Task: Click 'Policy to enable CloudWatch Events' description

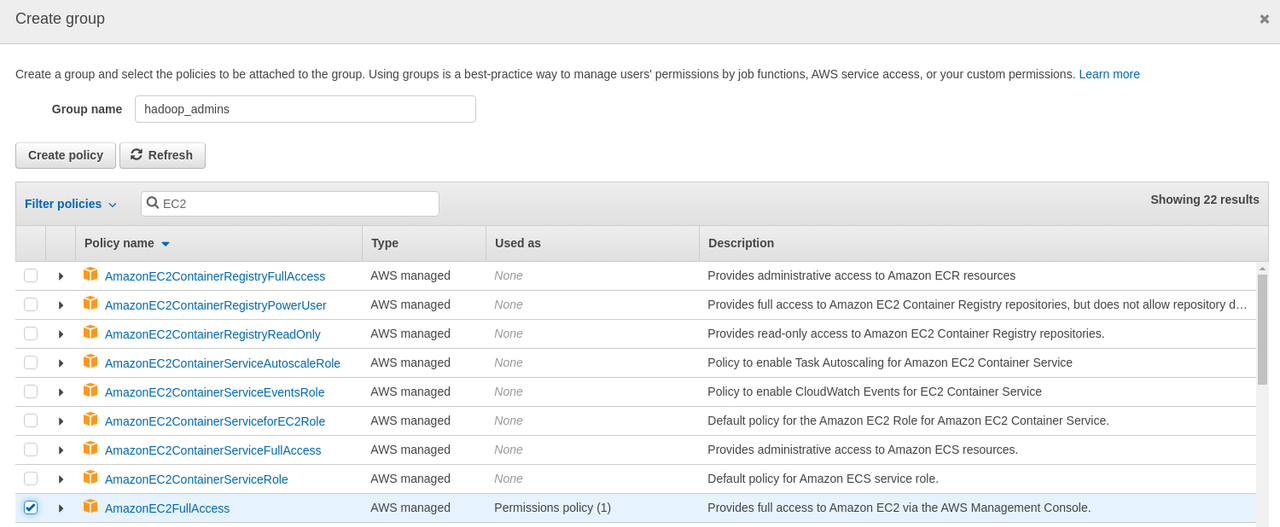Action: pyautogui.click(x=874, y=392)
